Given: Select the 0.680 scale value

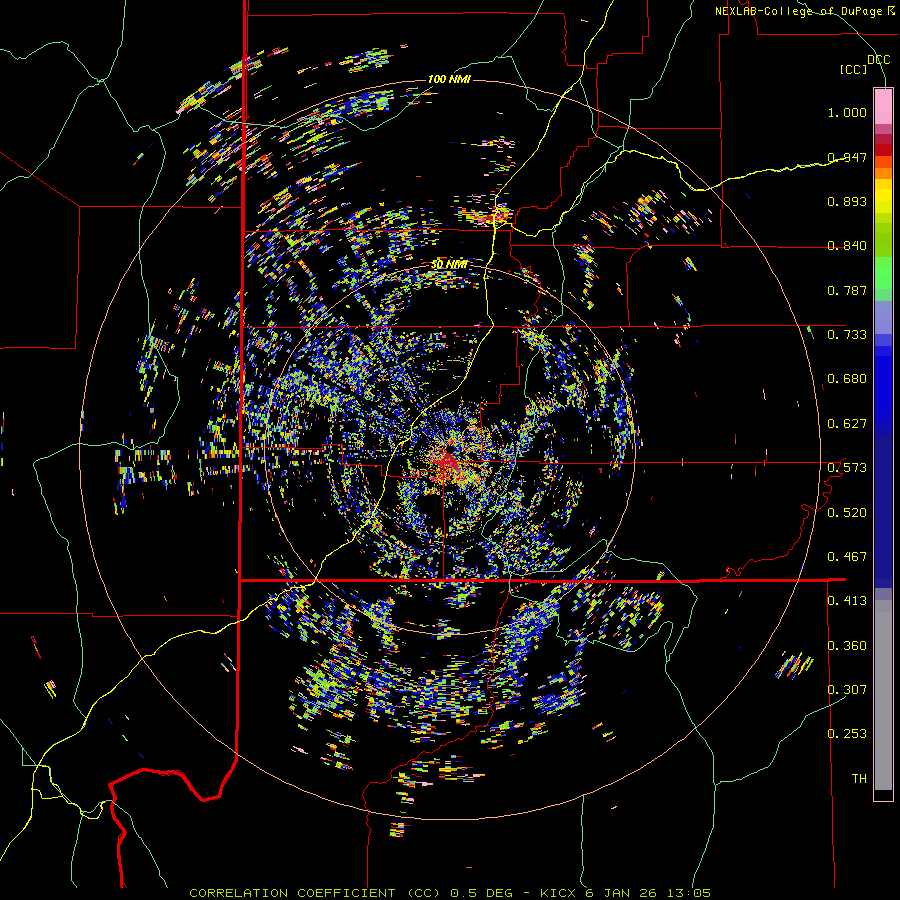Looking at the screenshot, I should point(847,379).
